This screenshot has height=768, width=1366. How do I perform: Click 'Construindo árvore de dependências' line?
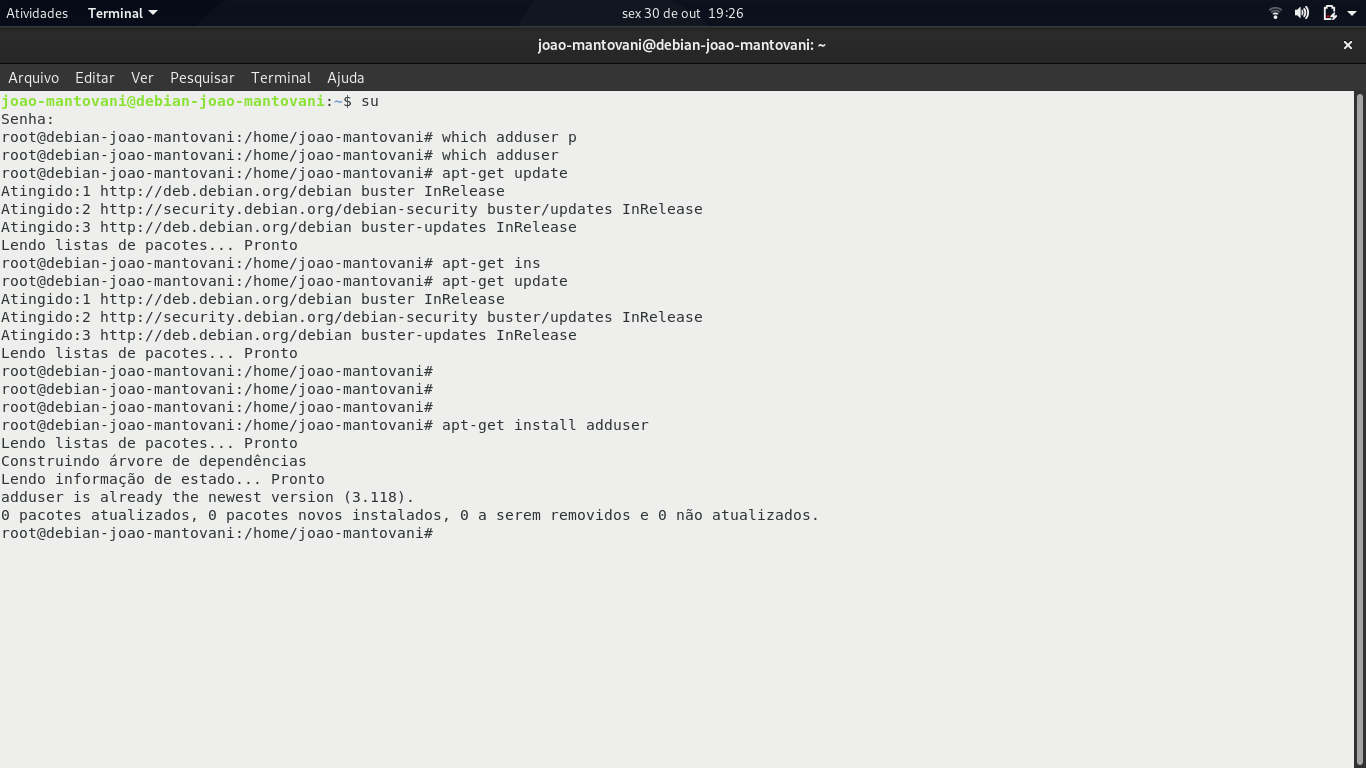(x=154, y=461)
